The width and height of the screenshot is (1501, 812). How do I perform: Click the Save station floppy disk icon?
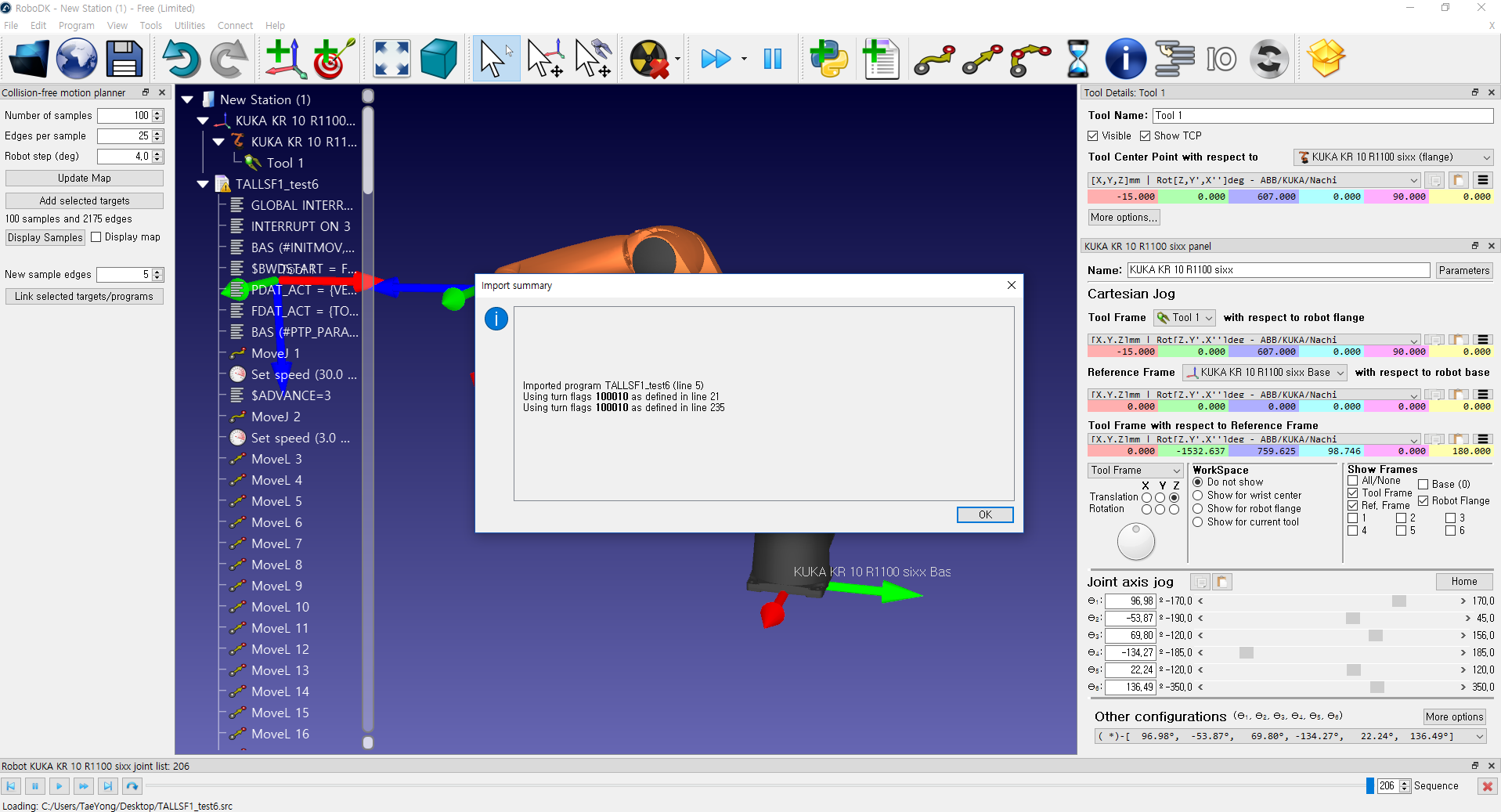pyautogui.click(x=124, y=60)
